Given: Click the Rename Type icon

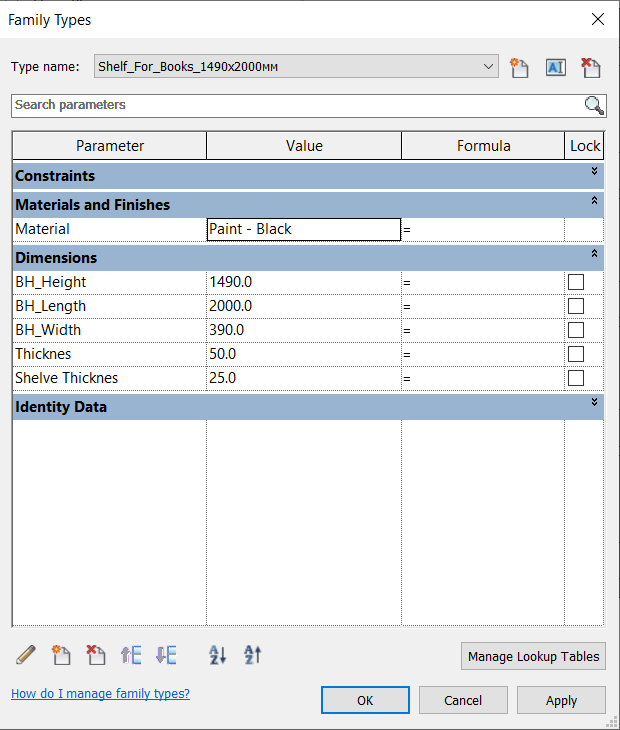Looking at the screenshot, I should 555,67.
